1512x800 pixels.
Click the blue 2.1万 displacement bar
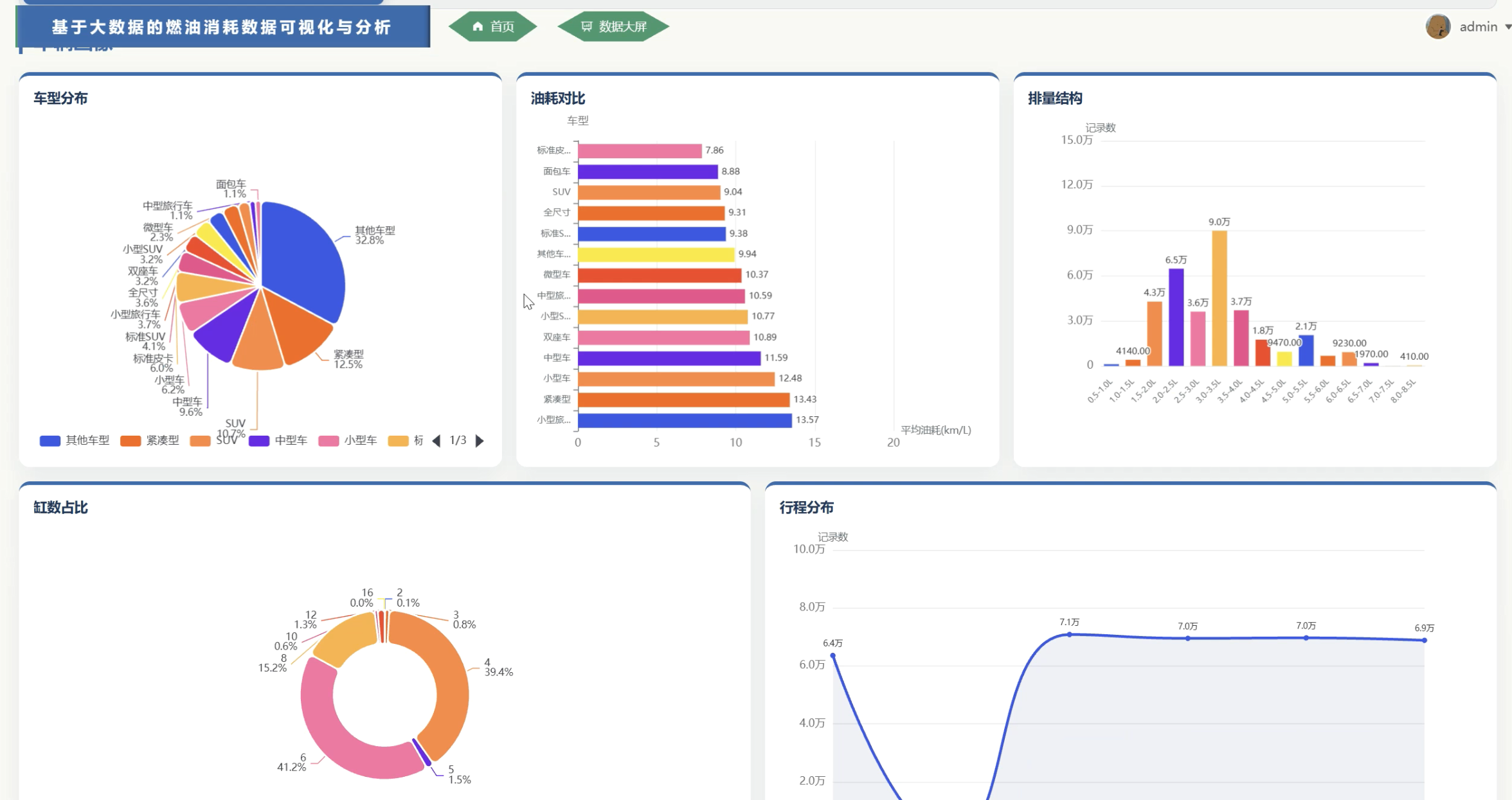(1306, 351)
